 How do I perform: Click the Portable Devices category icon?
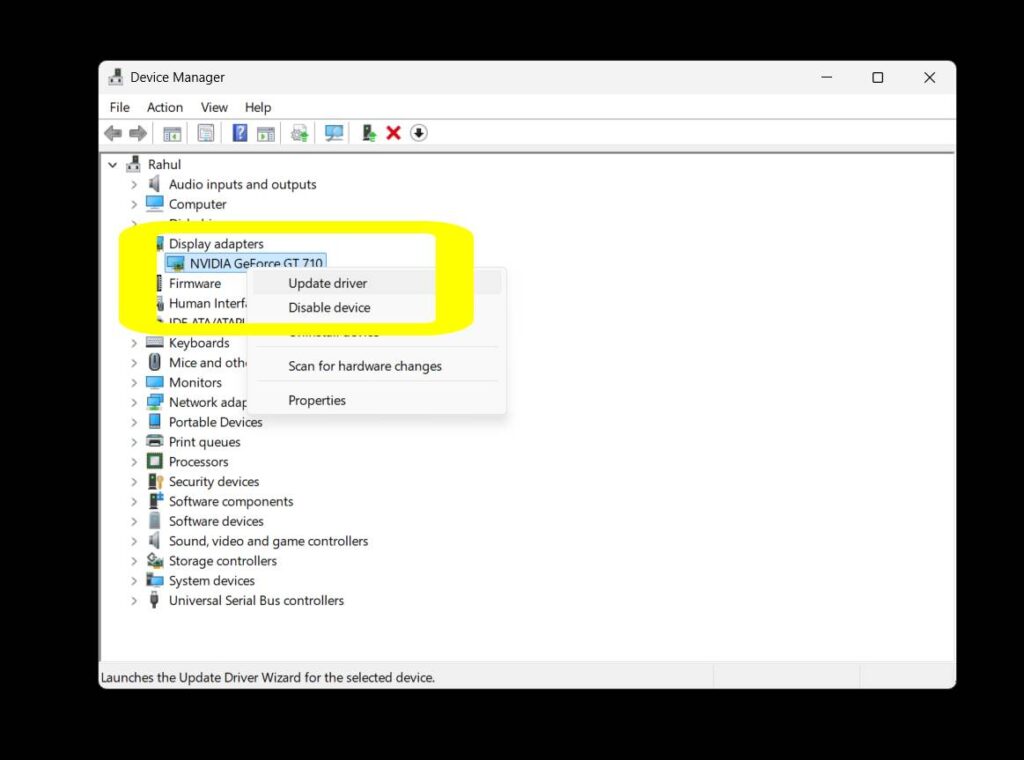point(155,422)
